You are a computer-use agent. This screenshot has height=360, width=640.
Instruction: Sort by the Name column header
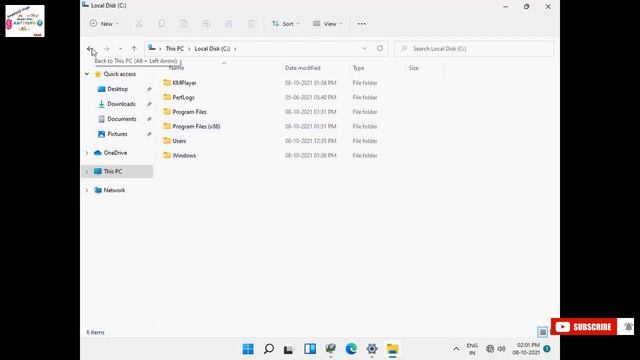pos(177,68)
